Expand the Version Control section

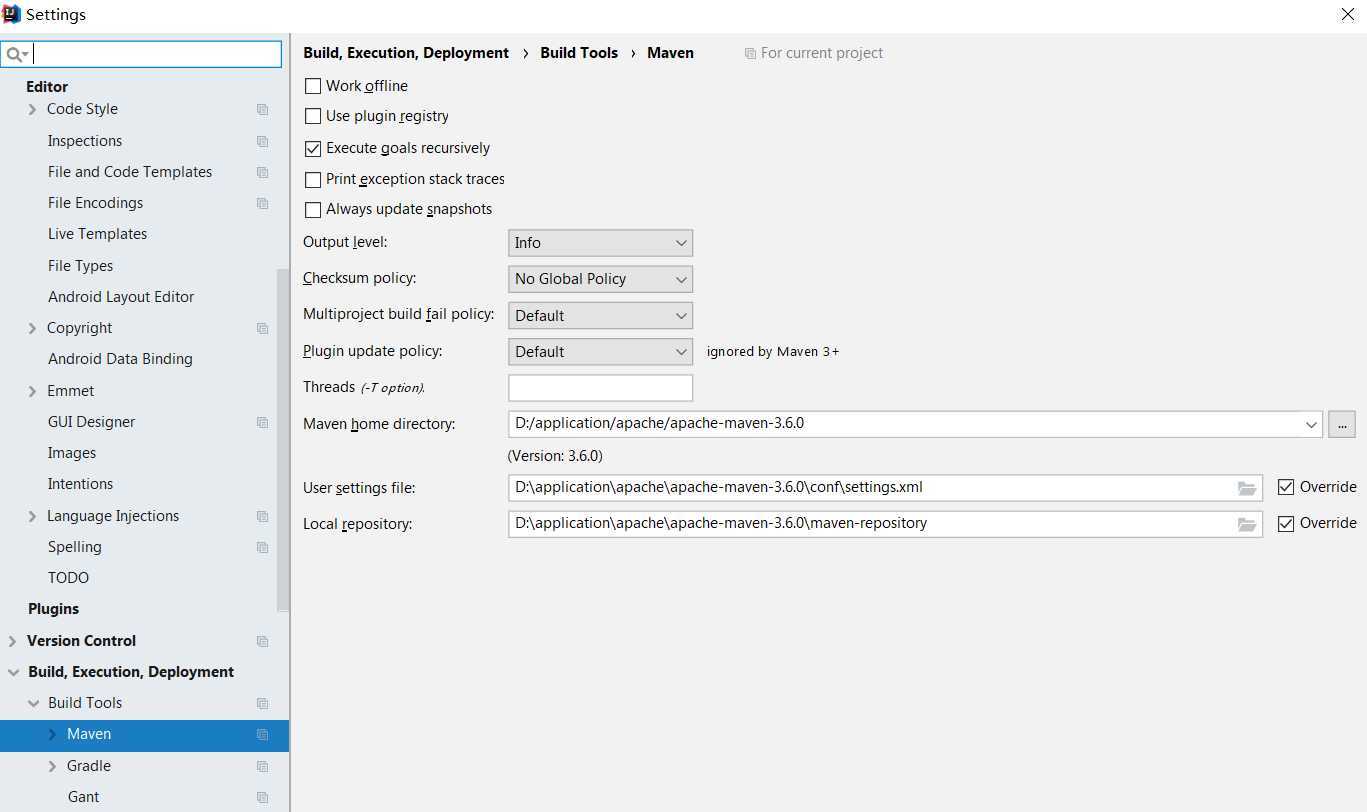point(12,641)
